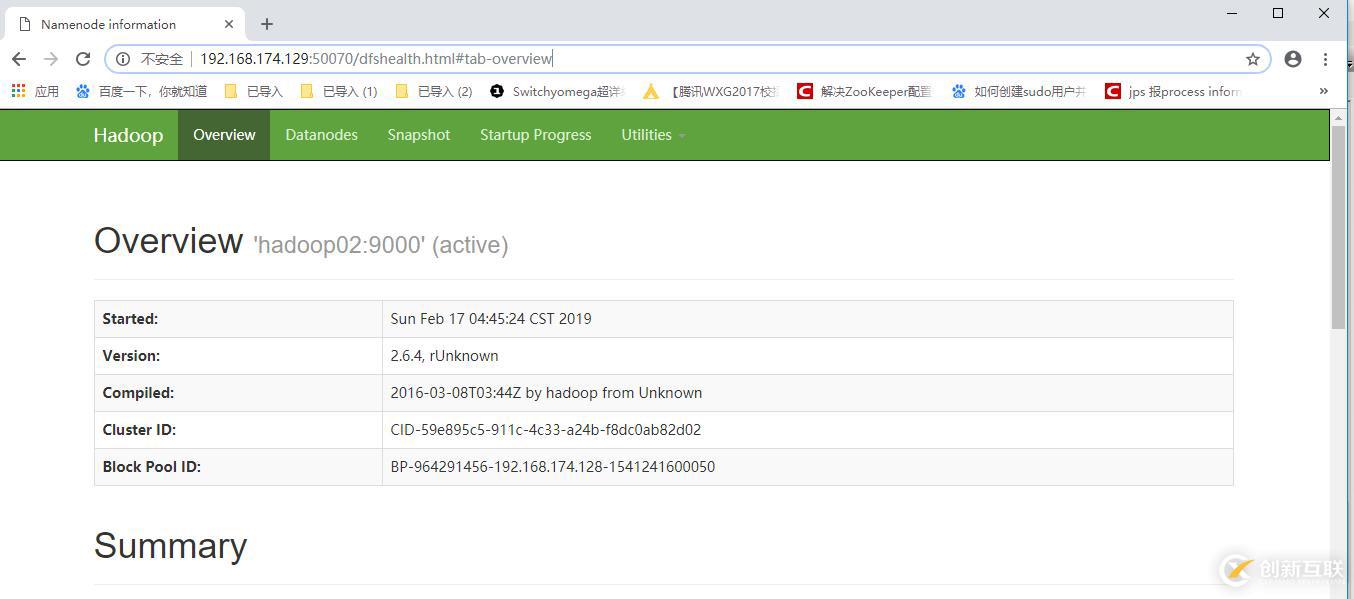The image size is (1354, 599).
Task: Open the 已导入 (1) bookmarks folder
Action: [x=339, y=91]
